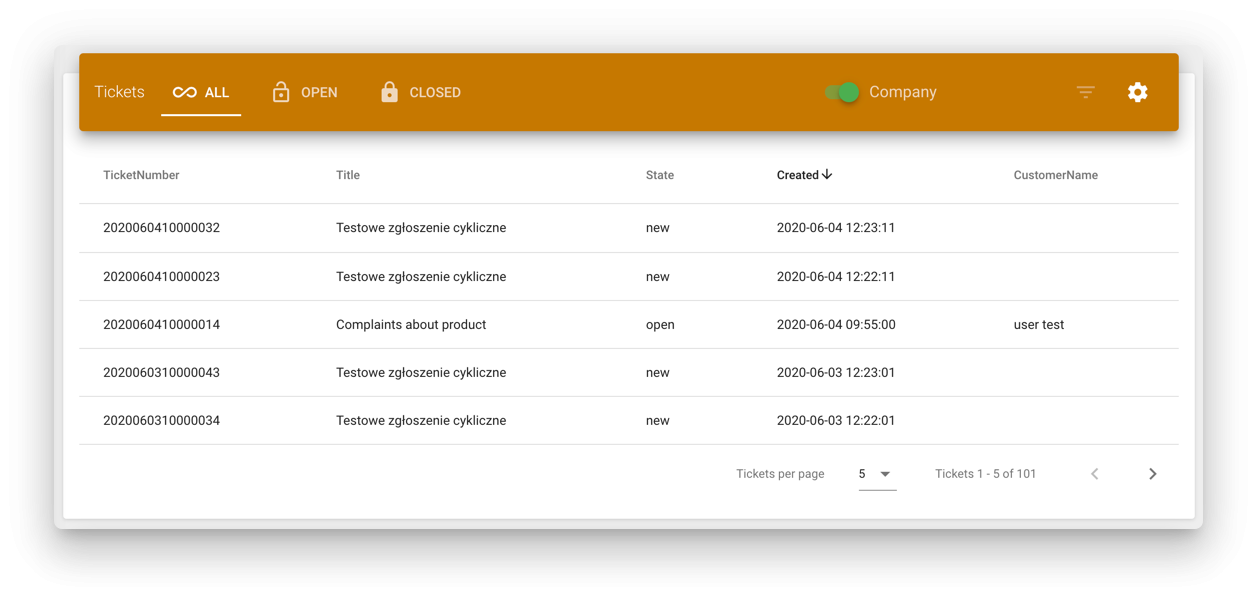
Task: Switch to the OPEN tab
Action: [305, 92]
